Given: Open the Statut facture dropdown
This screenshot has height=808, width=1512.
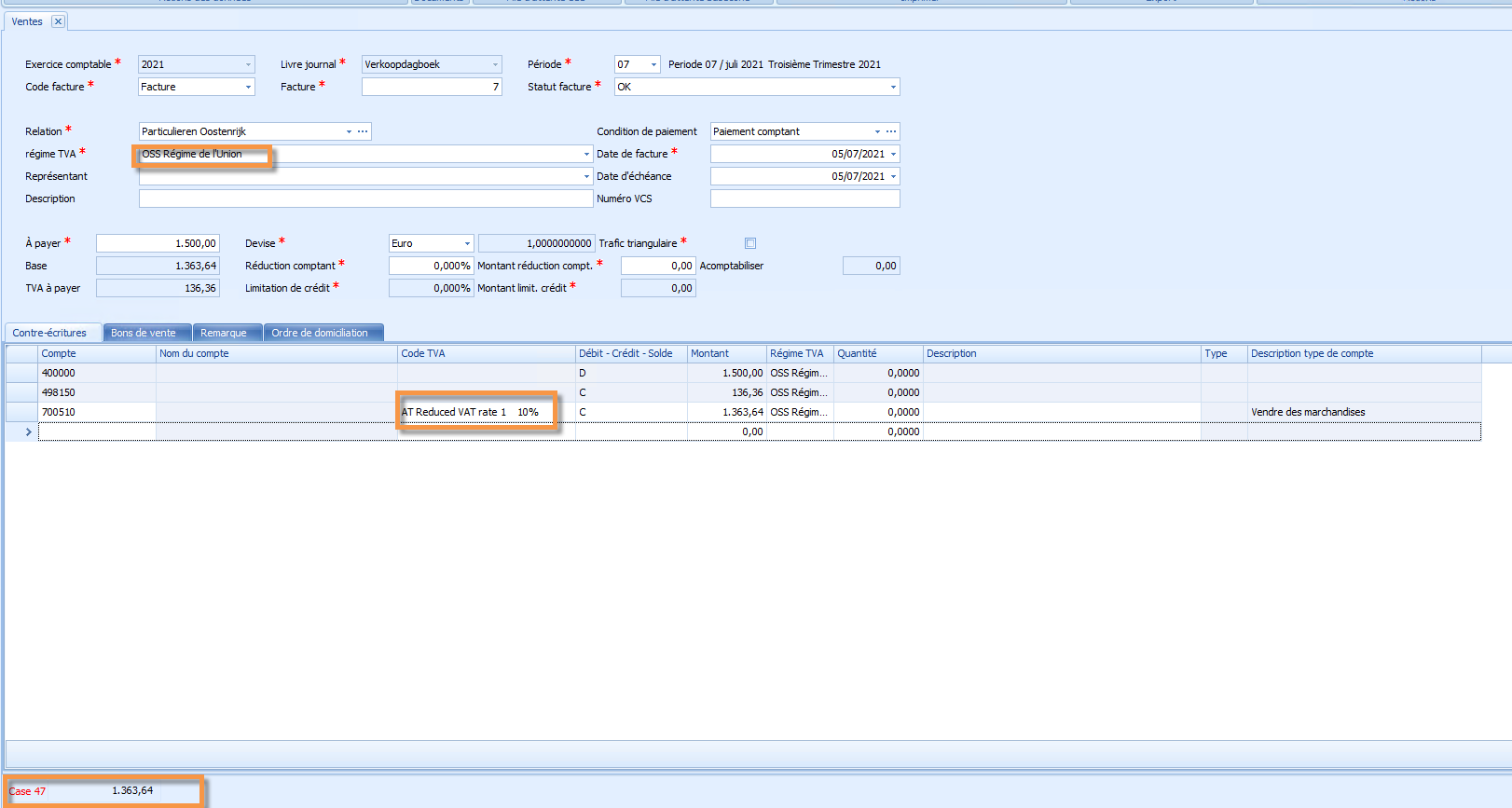Looking at the screenshot, I should click(893, 87).
